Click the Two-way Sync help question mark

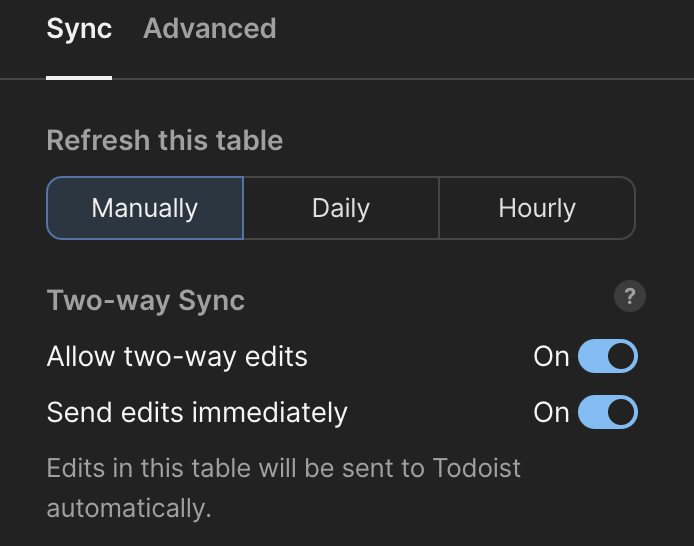tap(630, 297)
